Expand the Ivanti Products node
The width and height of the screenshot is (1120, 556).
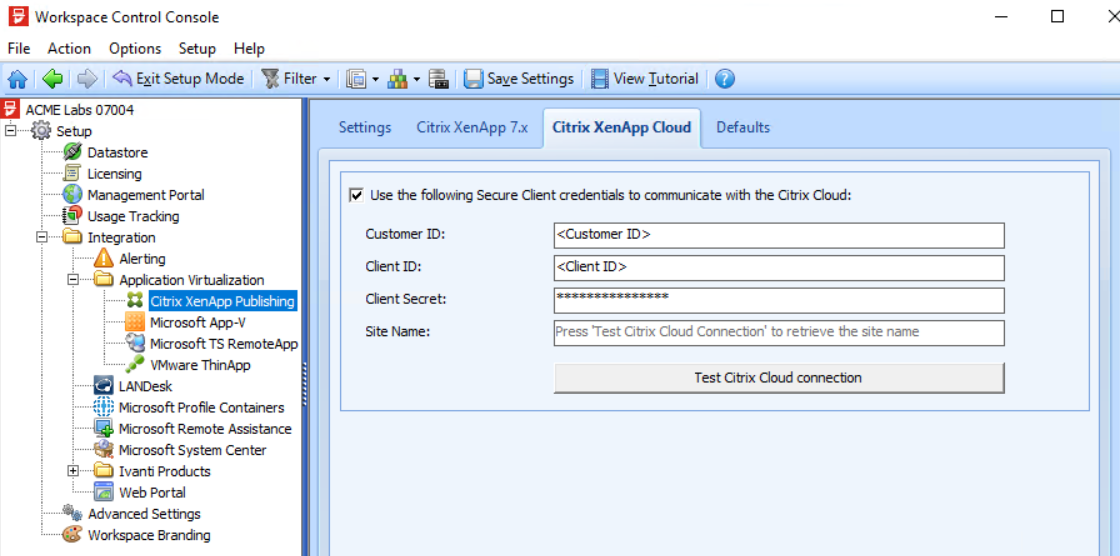point(73,471)
